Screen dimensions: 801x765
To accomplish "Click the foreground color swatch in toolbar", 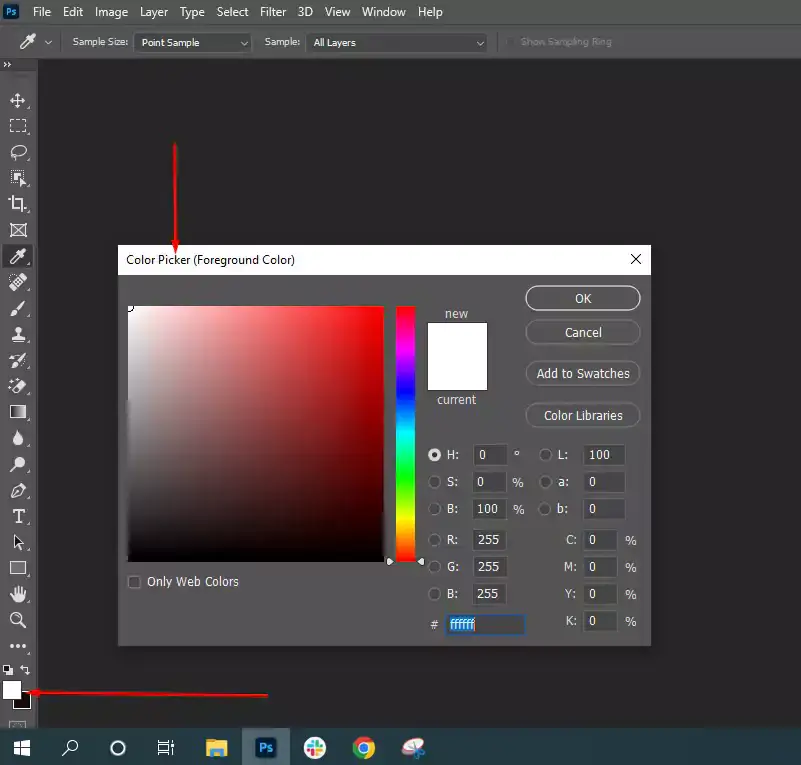I will (x=11, y=689).
